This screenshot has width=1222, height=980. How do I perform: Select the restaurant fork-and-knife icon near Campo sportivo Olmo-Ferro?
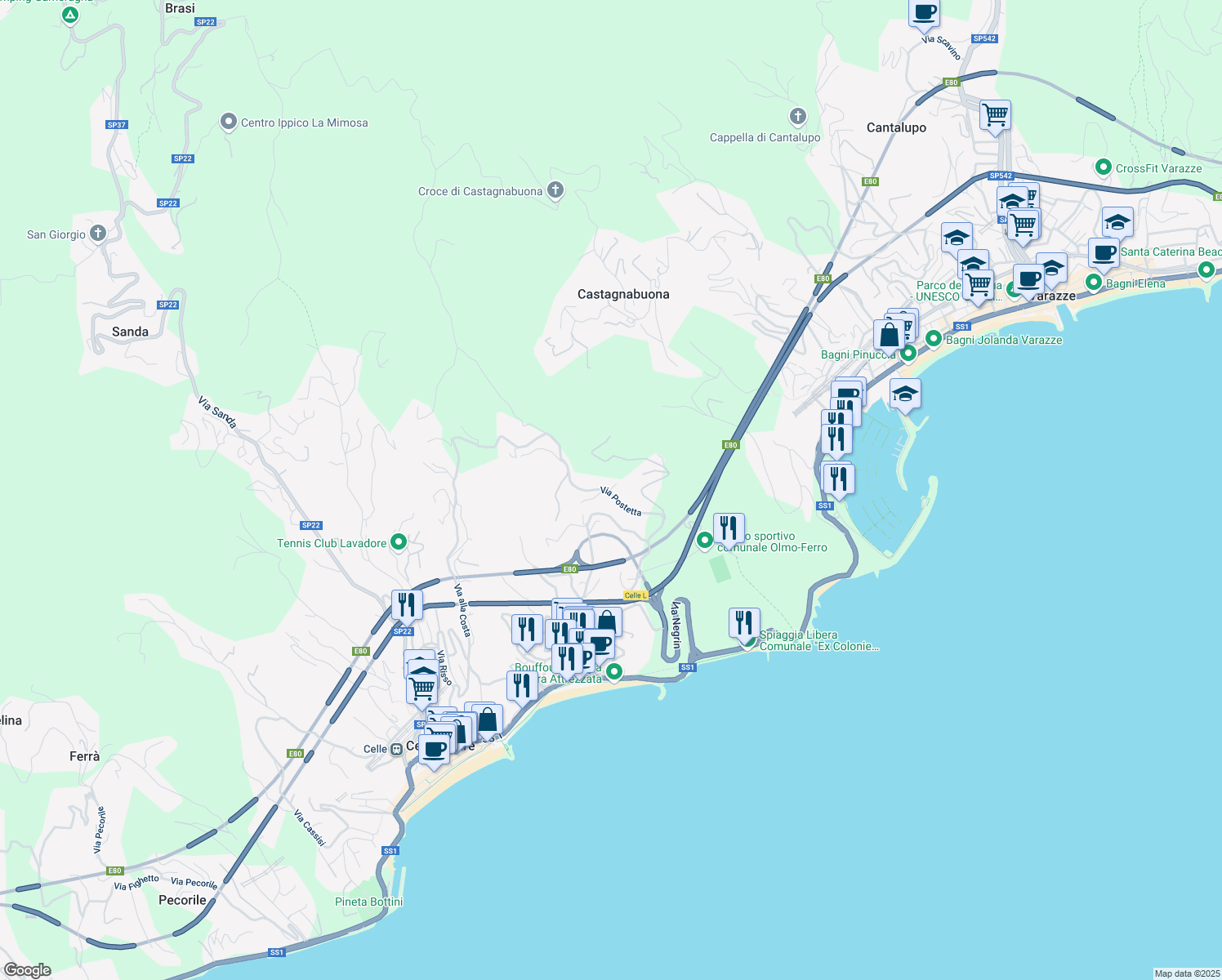(x=729, y=527)
